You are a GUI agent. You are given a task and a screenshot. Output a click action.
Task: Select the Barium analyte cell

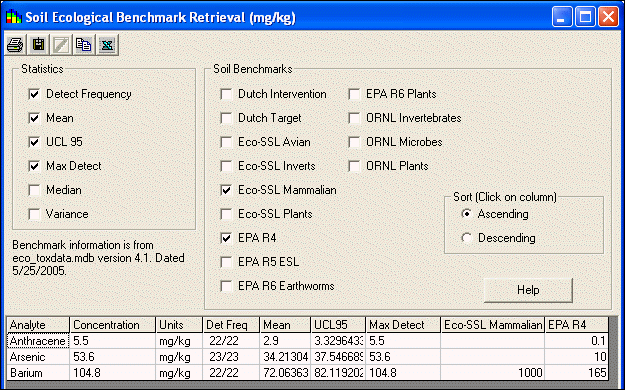pyautogui.click(x=38, y=373)
